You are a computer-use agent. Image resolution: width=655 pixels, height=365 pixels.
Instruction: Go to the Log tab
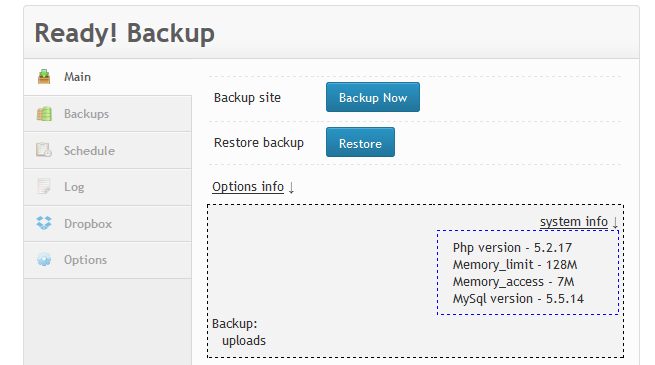pos(74,187)
